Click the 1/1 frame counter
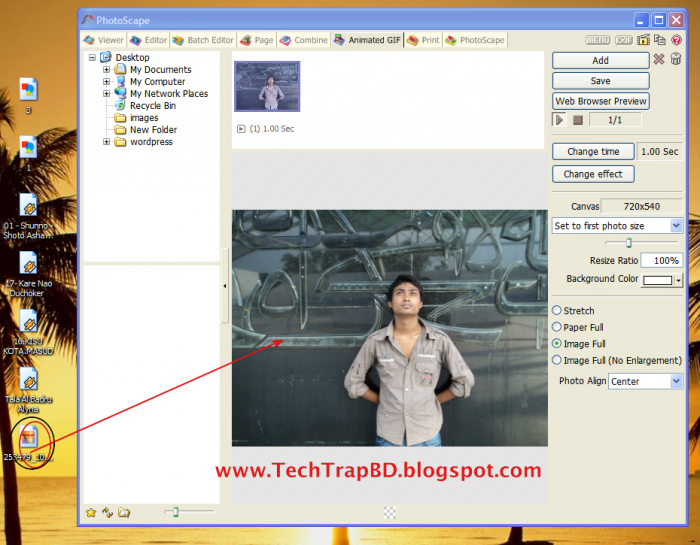Viewport: 700px width, 545px height. click(615, 120)
